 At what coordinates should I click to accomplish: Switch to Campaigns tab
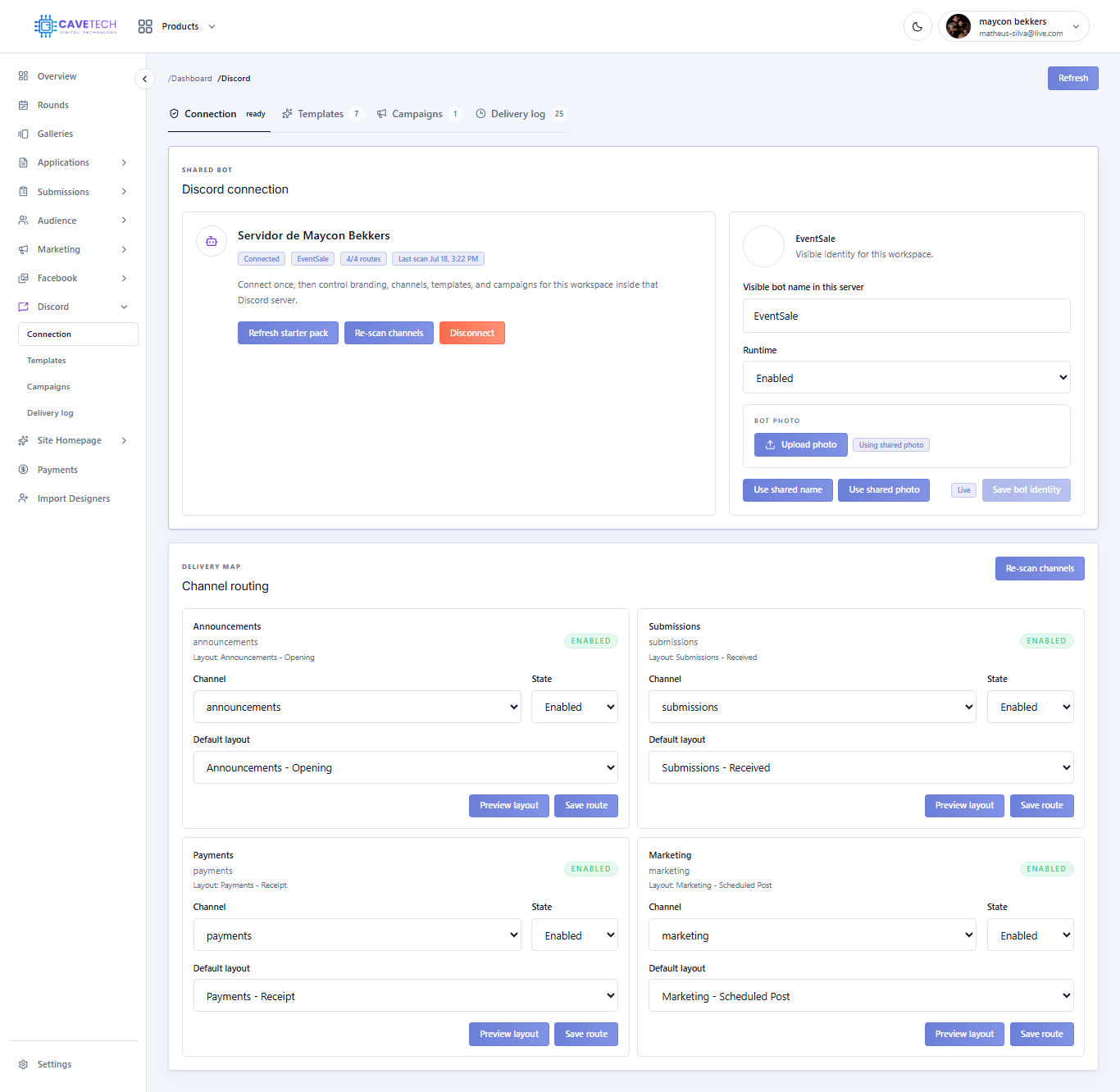(418, 114)
